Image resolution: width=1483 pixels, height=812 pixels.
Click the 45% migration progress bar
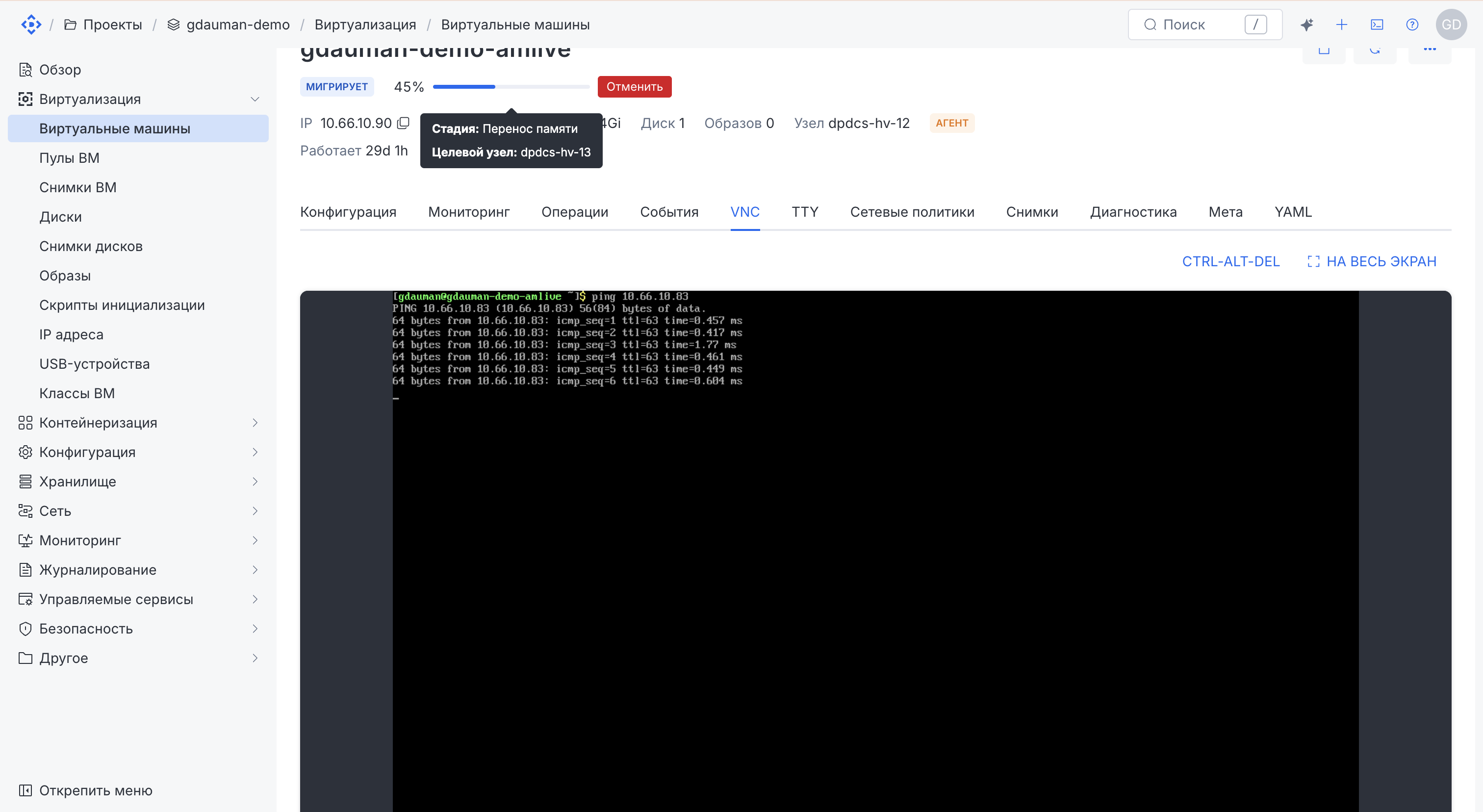tap(511, 87)
